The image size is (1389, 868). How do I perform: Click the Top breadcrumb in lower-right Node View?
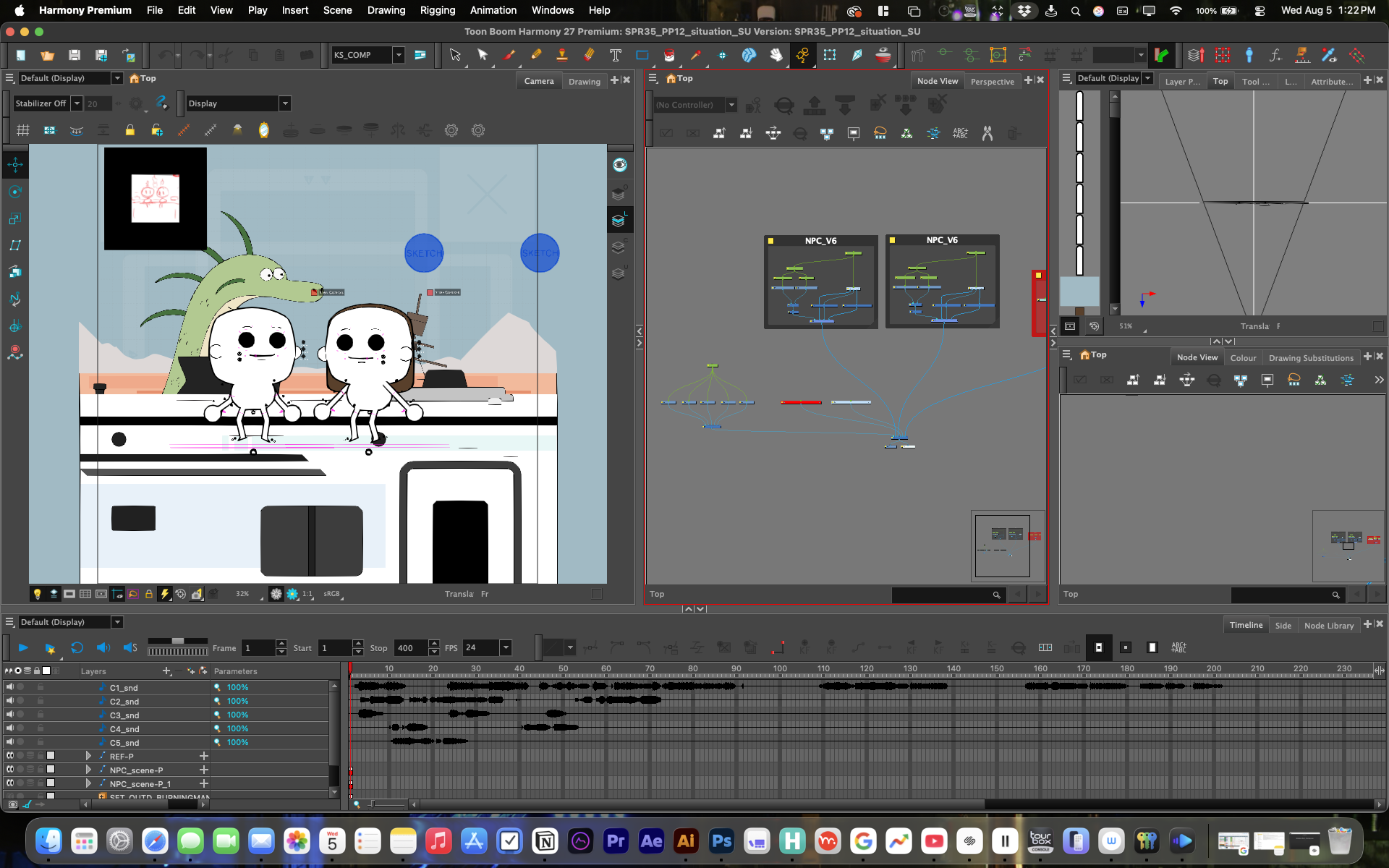tap(1093, 354)
